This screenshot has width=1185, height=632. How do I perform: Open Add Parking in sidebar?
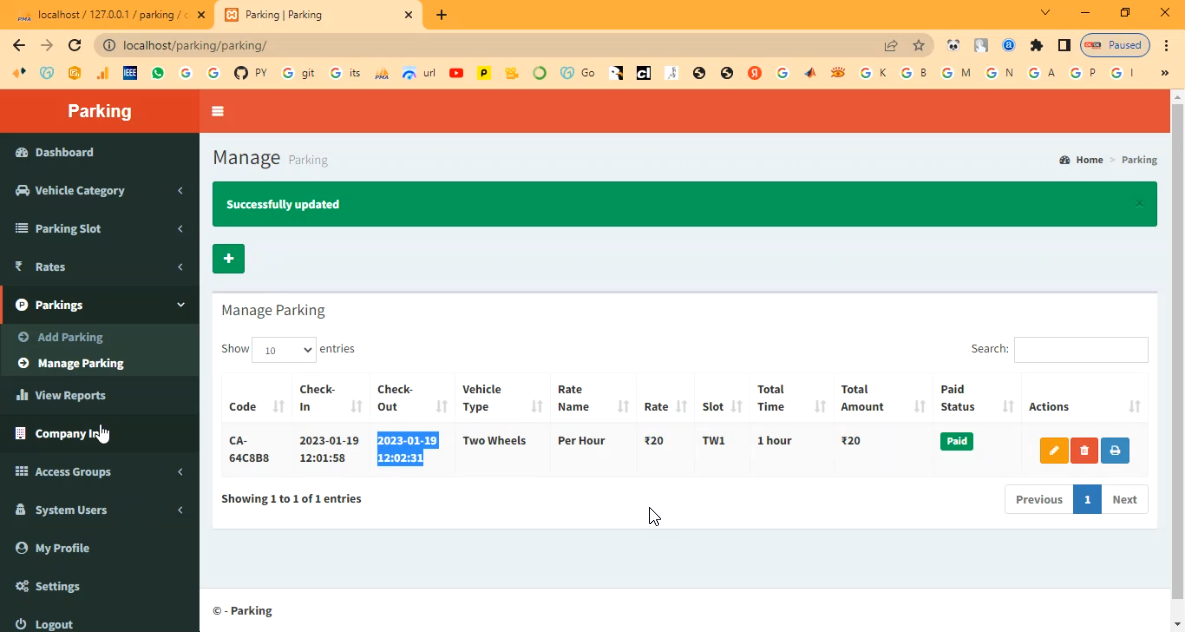click(70, 337)
